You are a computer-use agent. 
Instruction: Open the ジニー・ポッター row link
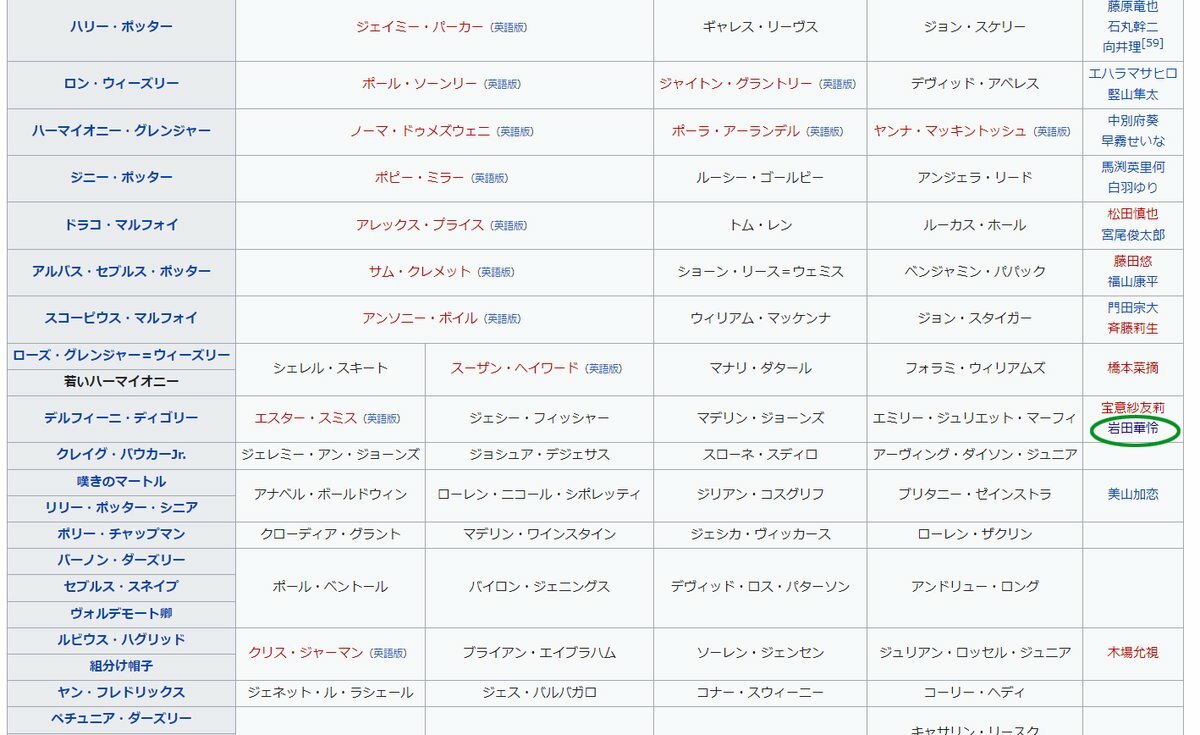(121, 178)
